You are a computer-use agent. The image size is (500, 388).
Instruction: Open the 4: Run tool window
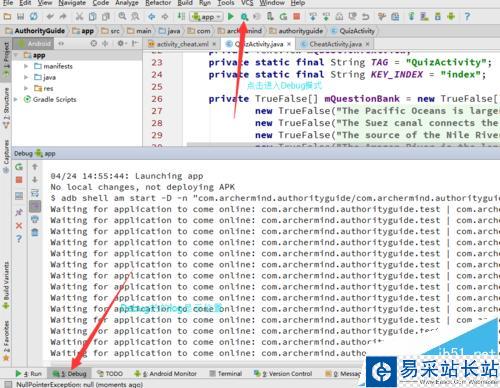pyautogui.click(x=29, y=374)
